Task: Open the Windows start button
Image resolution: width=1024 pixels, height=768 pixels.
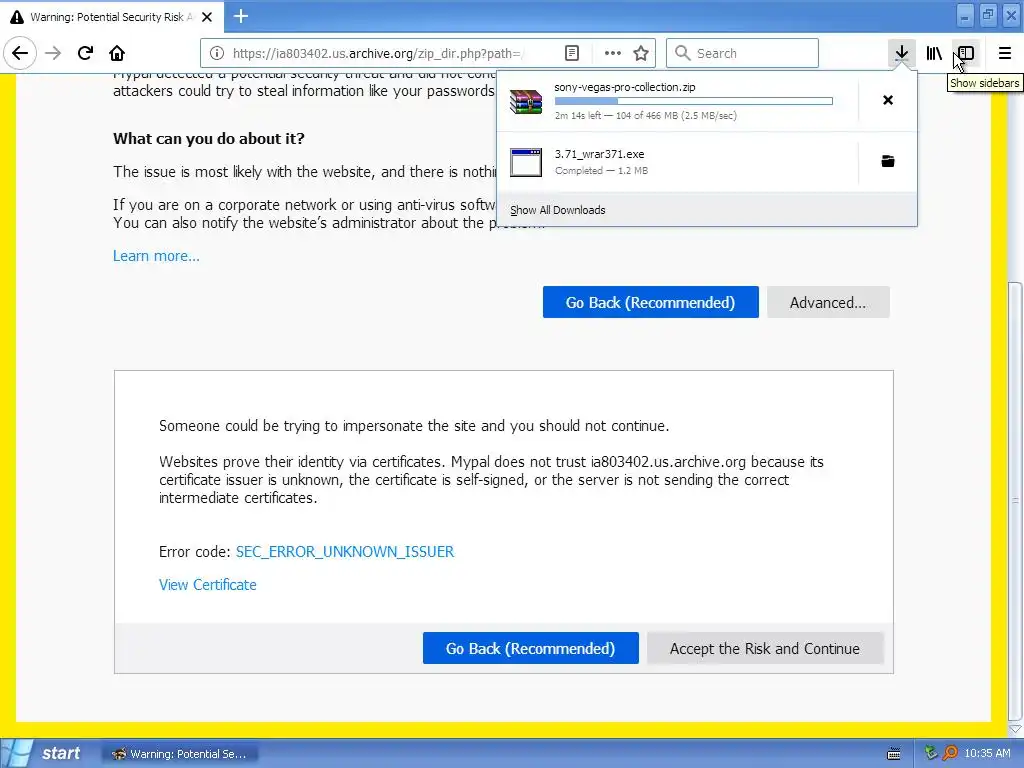Action: point(44,754)
